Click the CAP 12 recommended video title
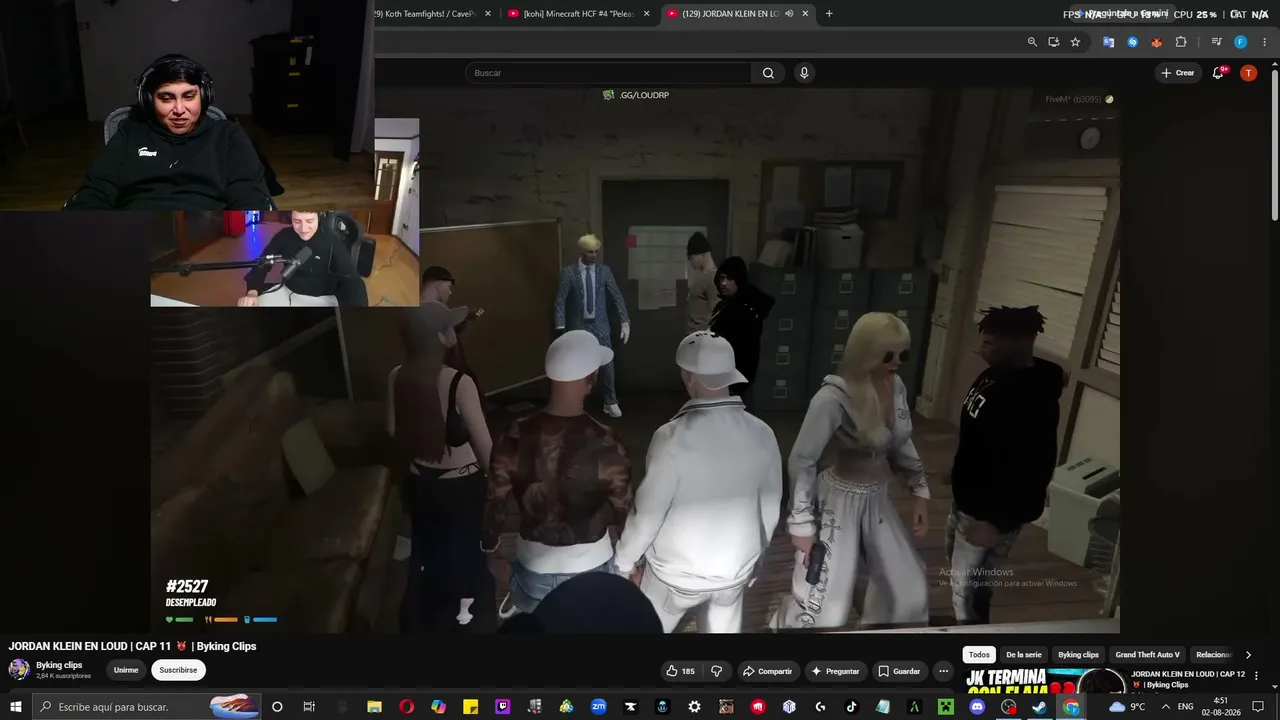This screenshot has height=720, width=1280. [x=1188, y=679]
